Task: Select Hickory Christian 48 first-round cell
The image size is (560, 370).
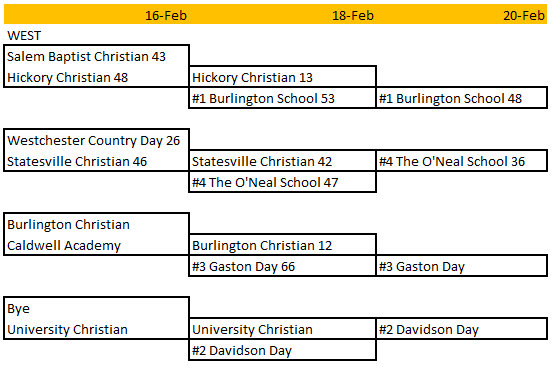Action: coord(96,77)
